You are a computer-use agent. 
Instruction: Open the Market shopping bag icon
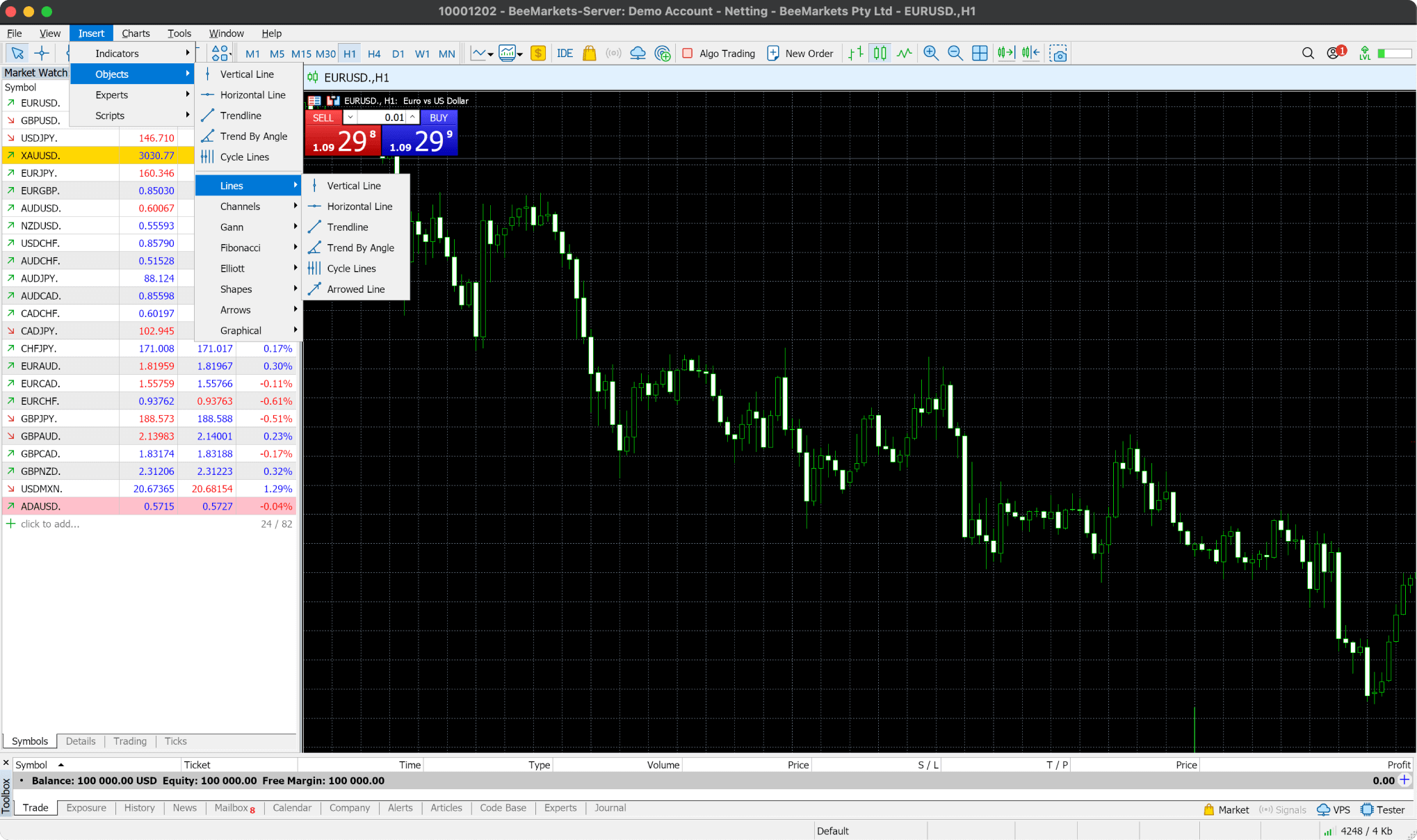[x=589, y=54]
